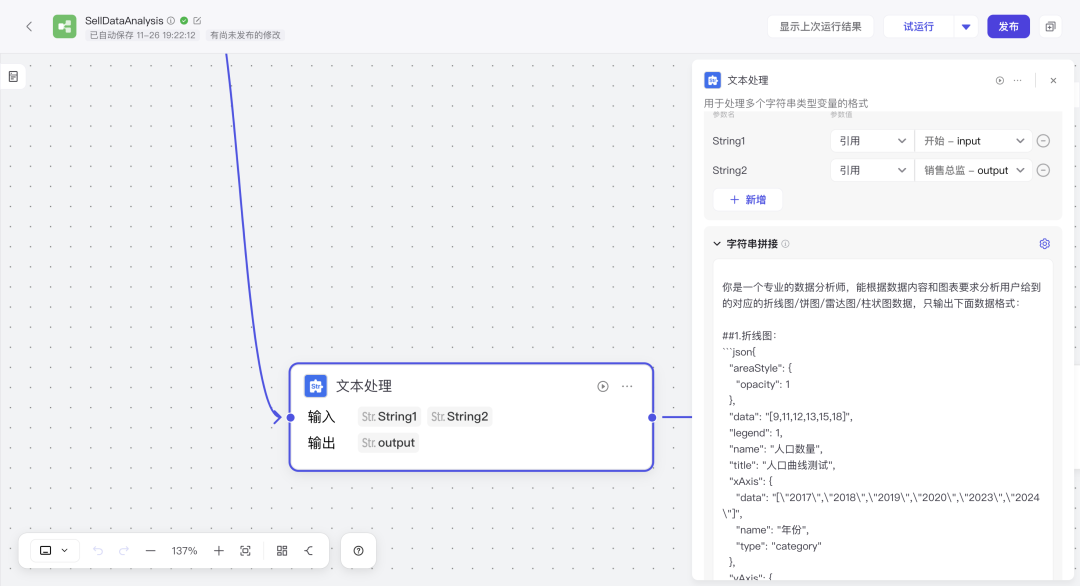The height and width of the screenshot is (586, 1080).
Task: Run node from side panel play icon
Action: (999, 81)
